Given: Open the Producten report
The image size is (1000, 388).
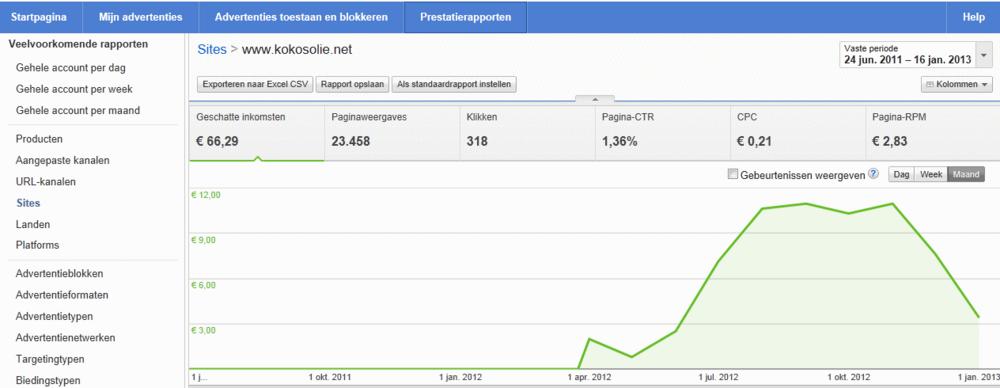Looking at the screenshot, I should (x=39, y=138).
